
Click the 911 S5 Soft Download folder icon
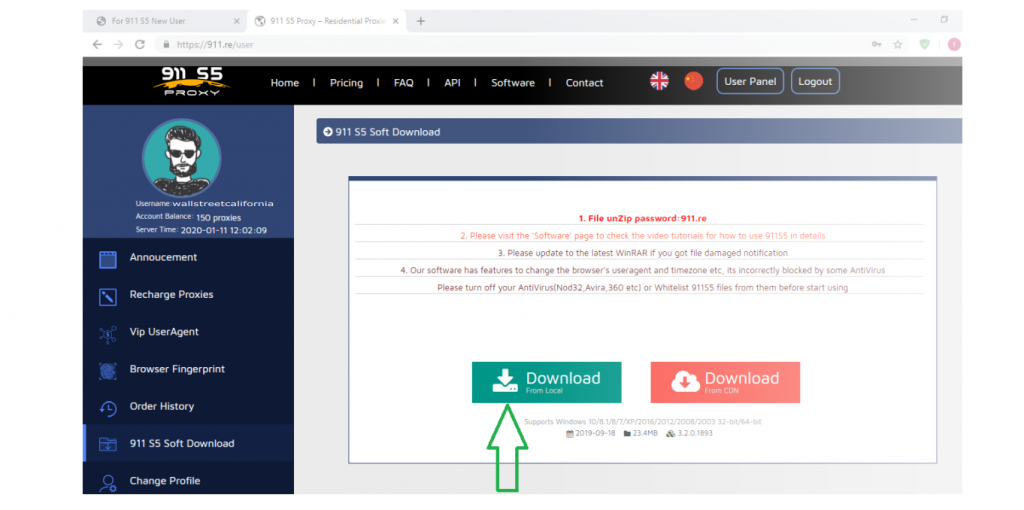pos(108,445)
